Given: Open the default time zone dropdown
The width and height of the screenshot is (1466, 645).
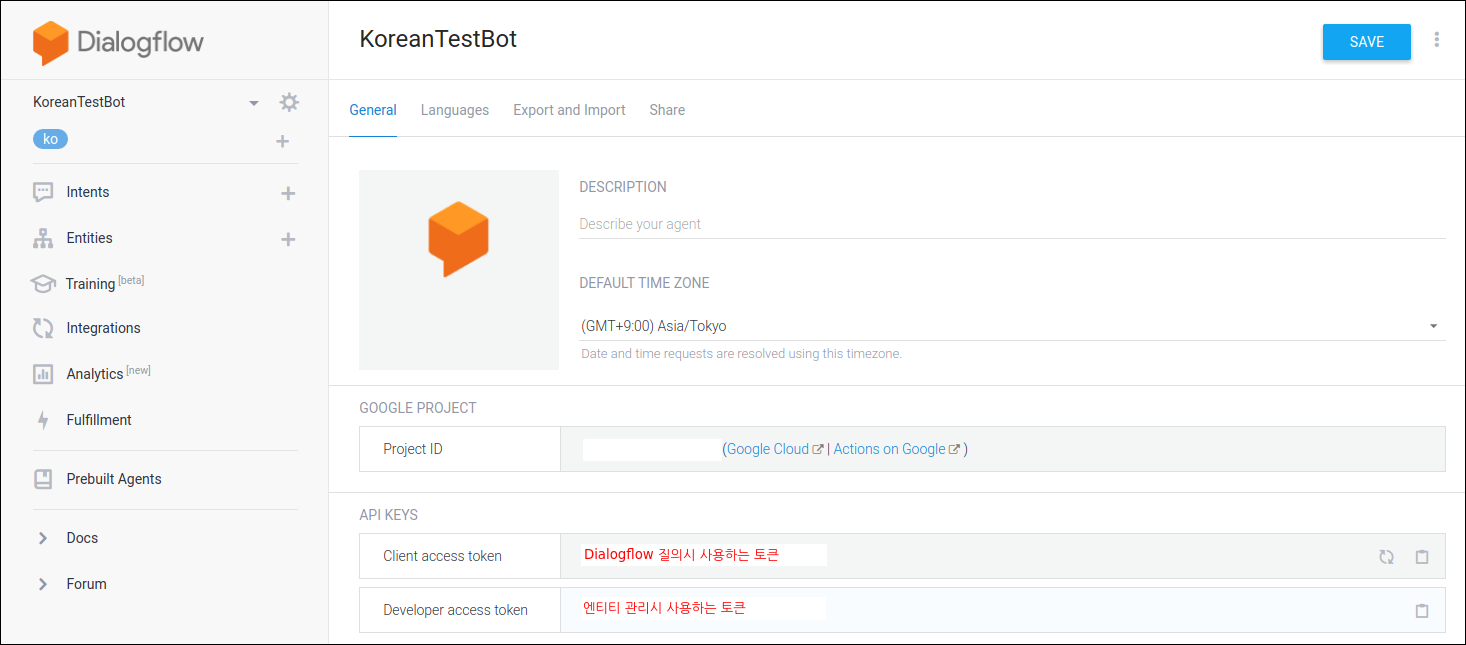Looking at the screenshot, I should tap(1012, 326).
